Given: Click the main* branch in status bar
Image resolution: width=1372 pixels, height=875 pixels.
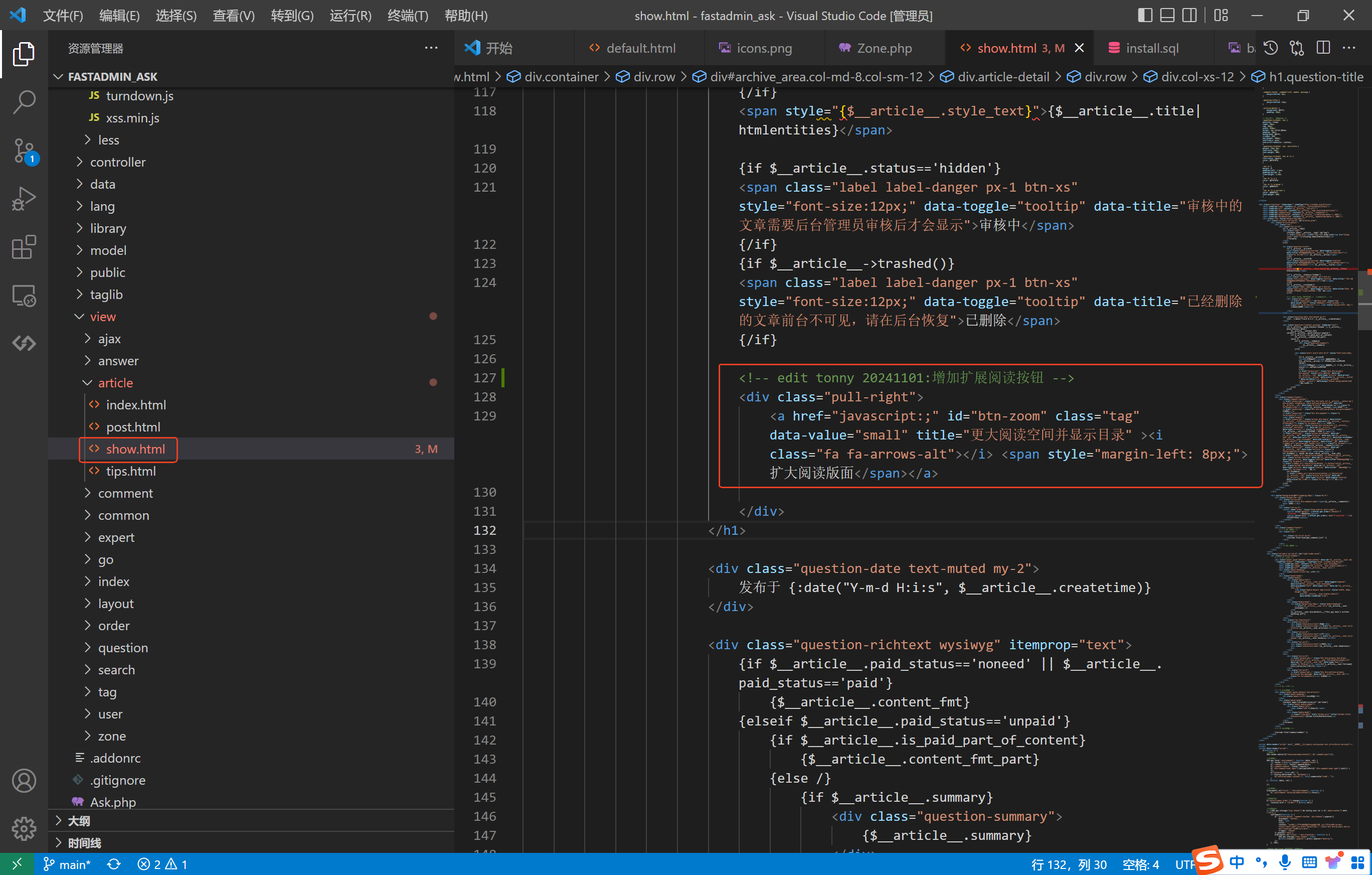Looking at the screenshot, I should coord(67,864).
